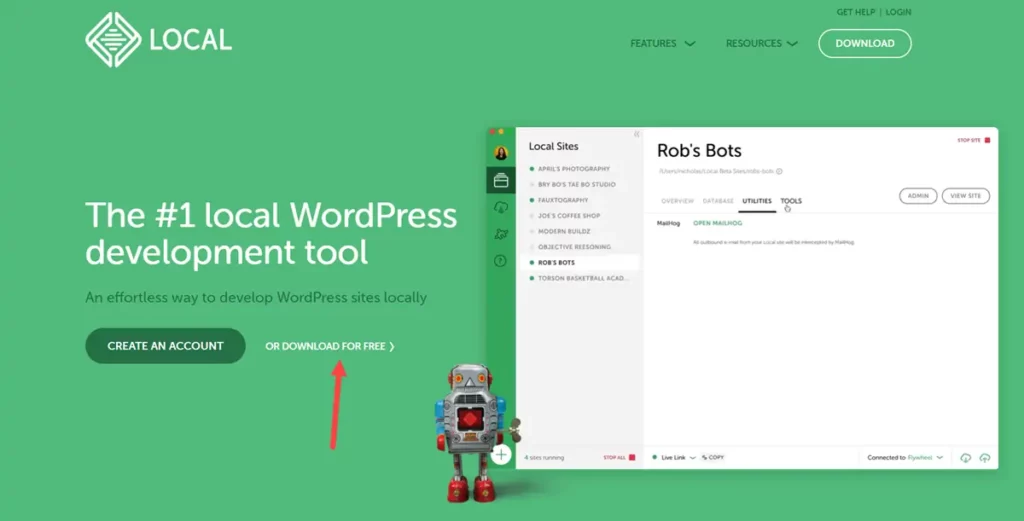The width and height of the screenshot is (1024, 521).
Task: Open the user avatar in Local's sidebar
Action: point(501,153)
